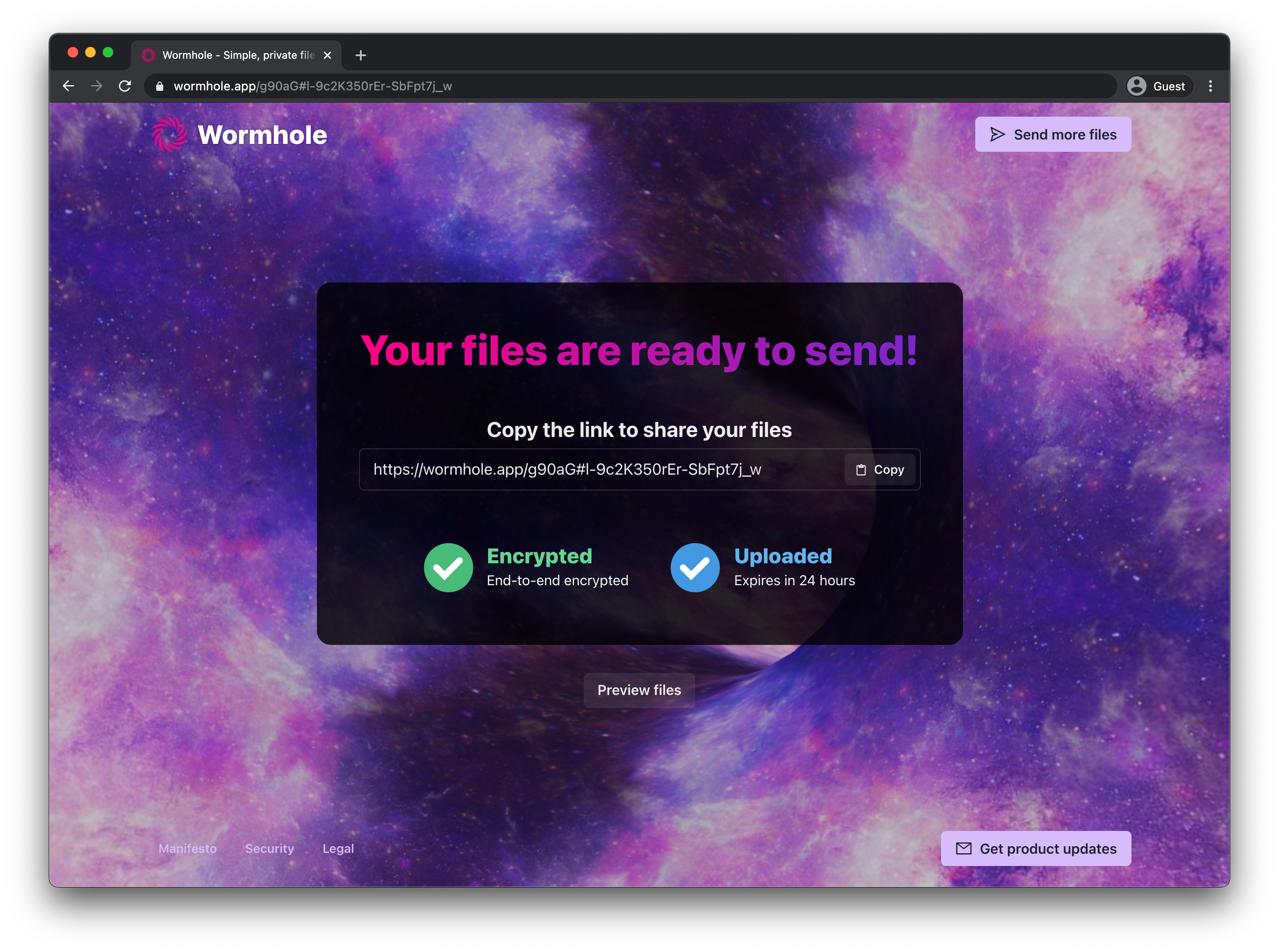
Task: Click Get product updates button
Action: [1036, 848]
